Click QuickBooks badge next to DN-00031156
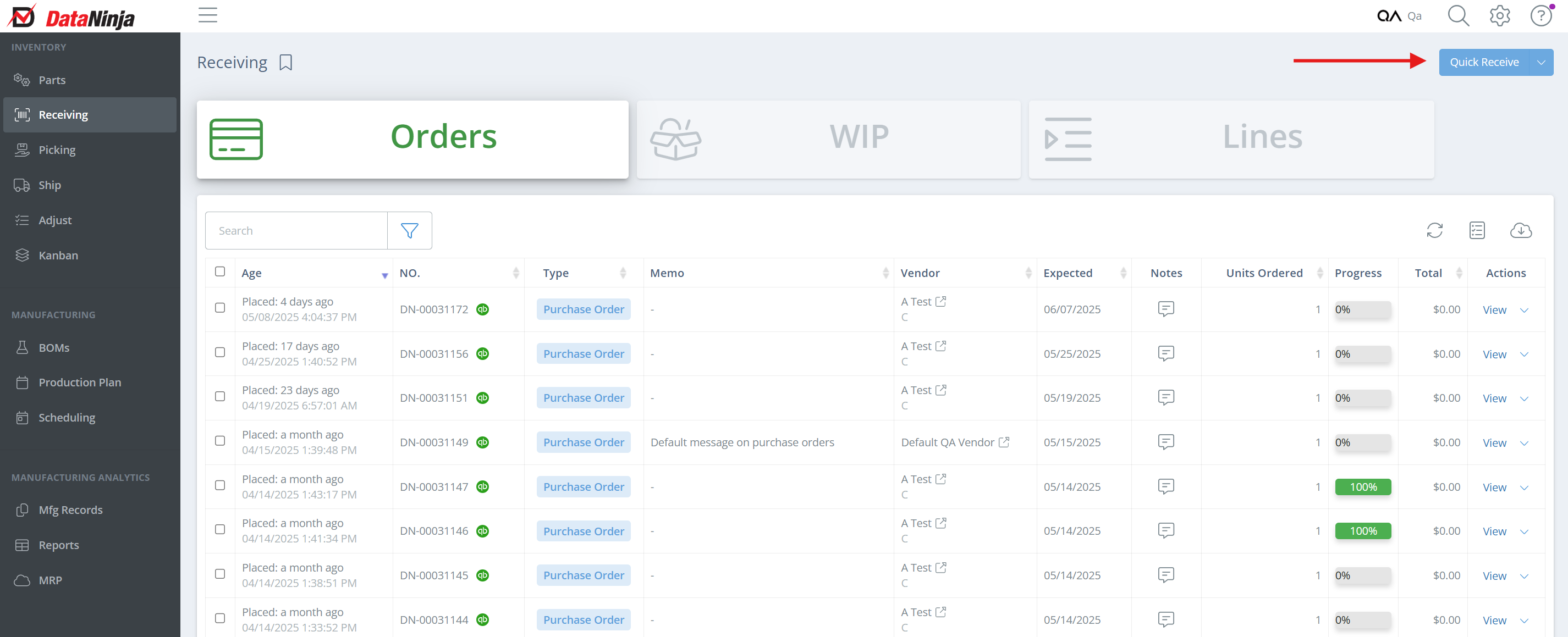The height and width of the screenshot is (637, 1568). pyautogui.click(x=482, y=353)
